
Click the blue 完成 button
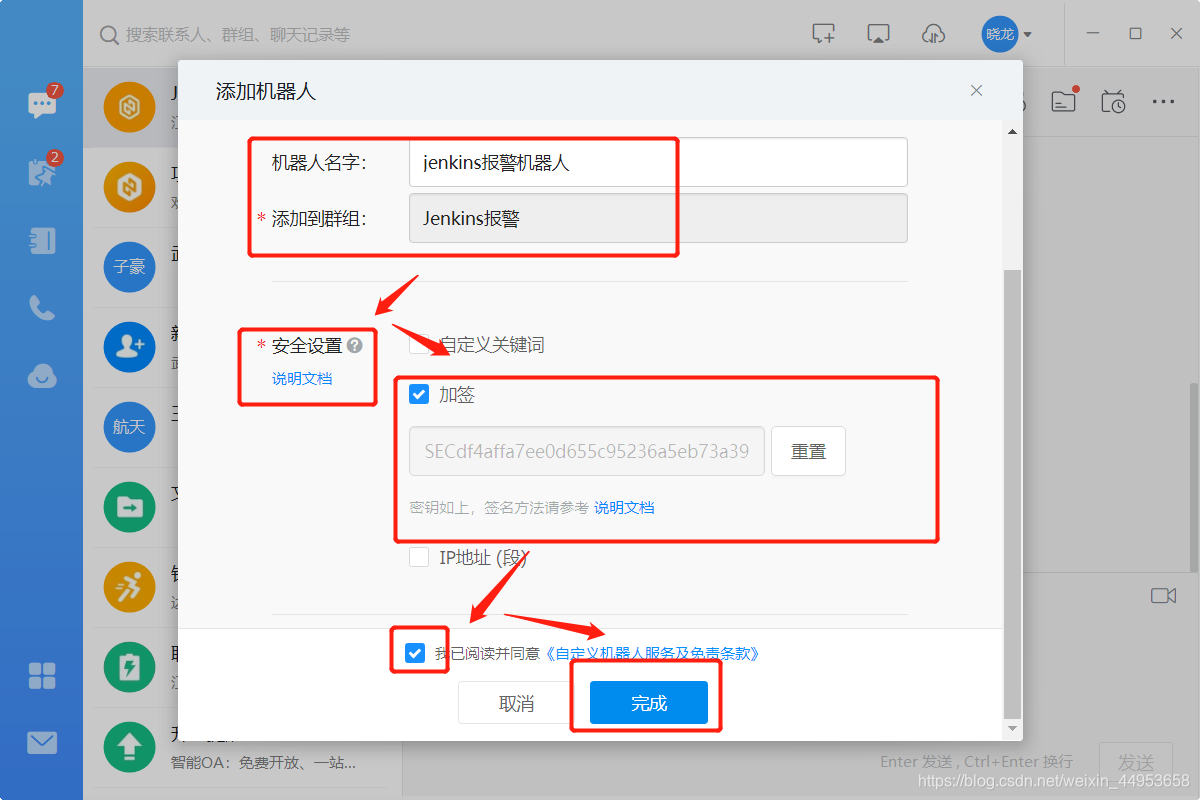(649, 703)
